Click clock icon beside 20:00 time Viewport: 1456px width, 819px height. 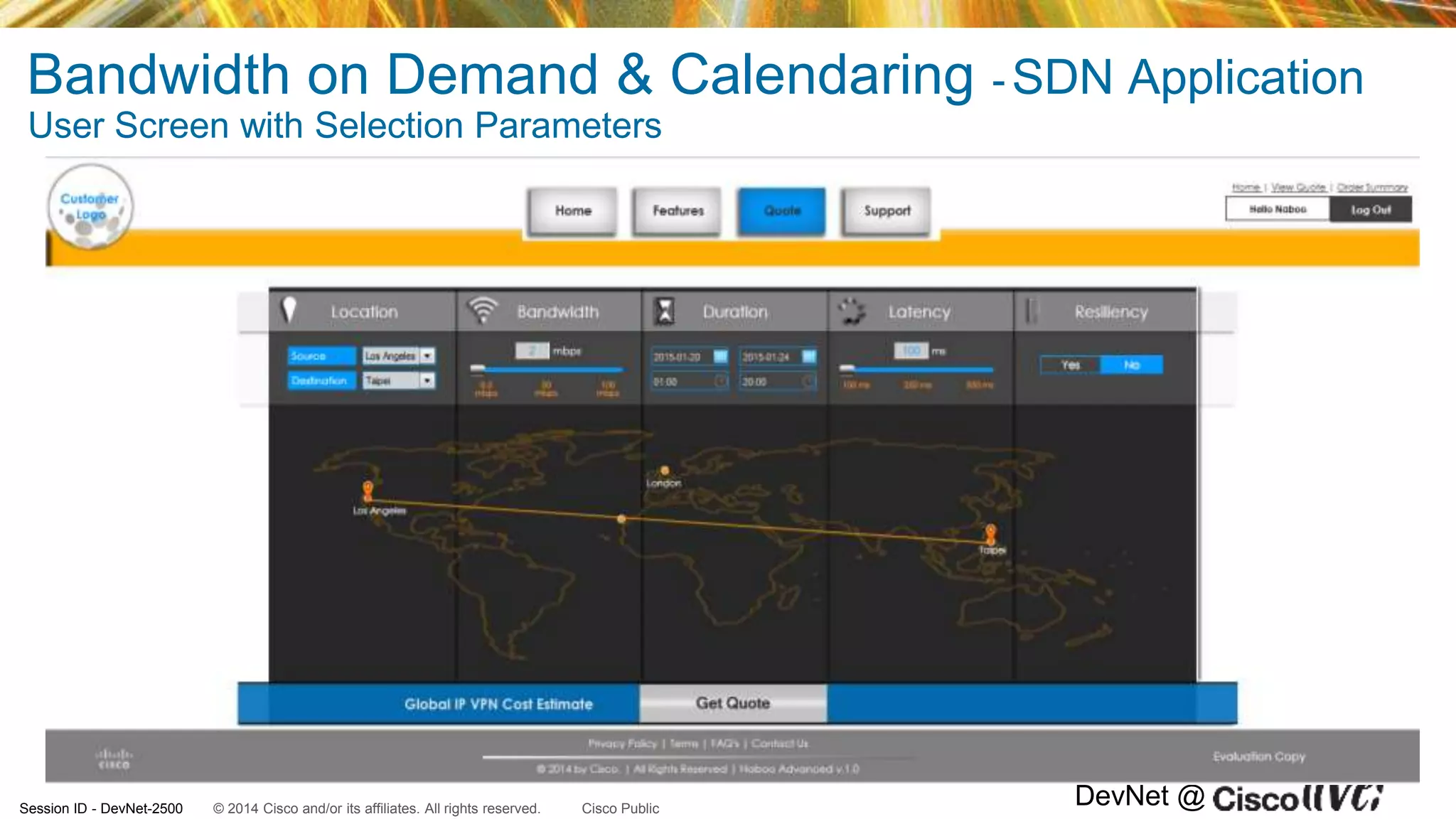click(809, 382)
